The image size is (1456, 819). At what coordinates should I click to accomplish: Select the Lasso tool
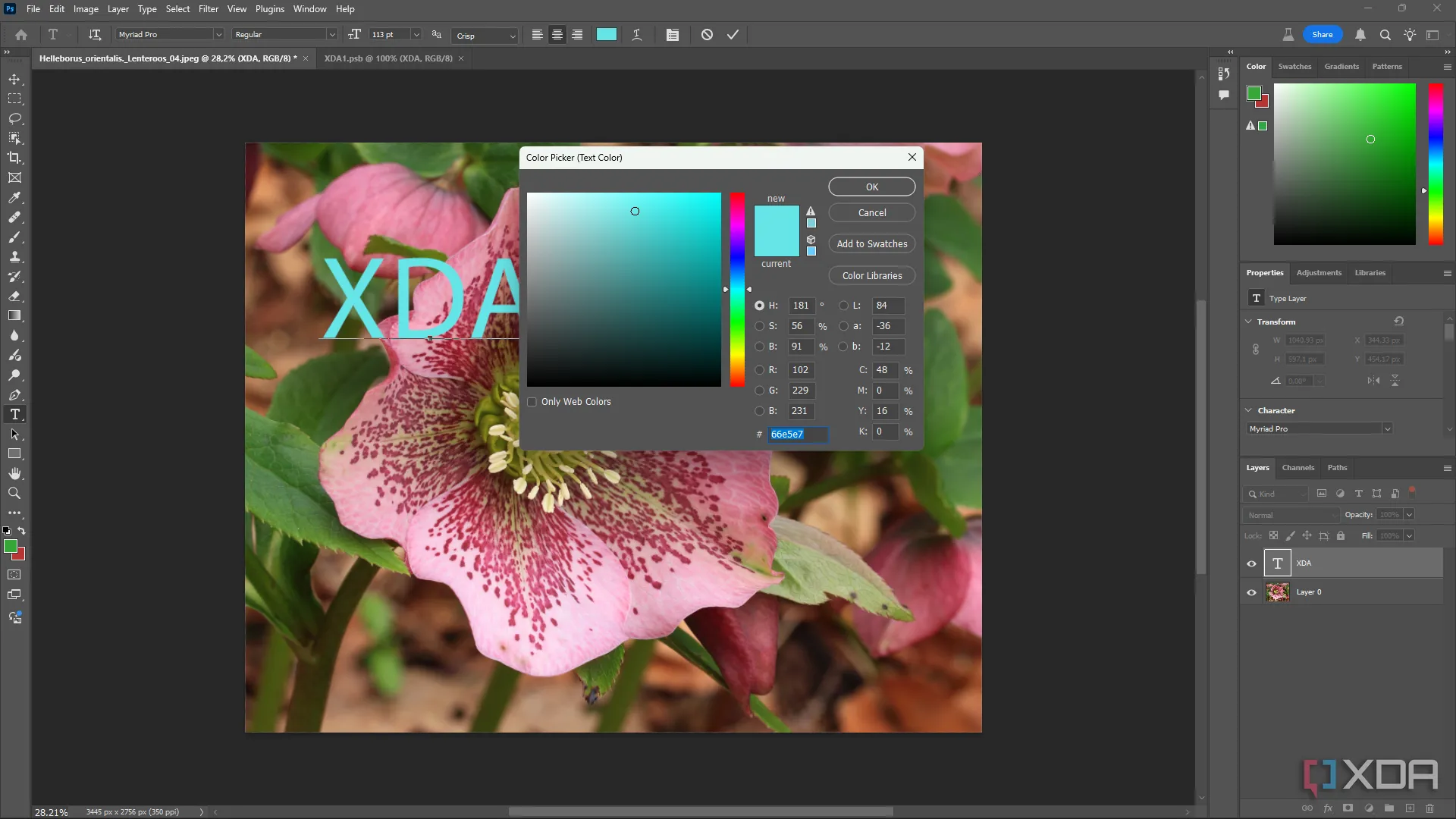tap(14, 119)
